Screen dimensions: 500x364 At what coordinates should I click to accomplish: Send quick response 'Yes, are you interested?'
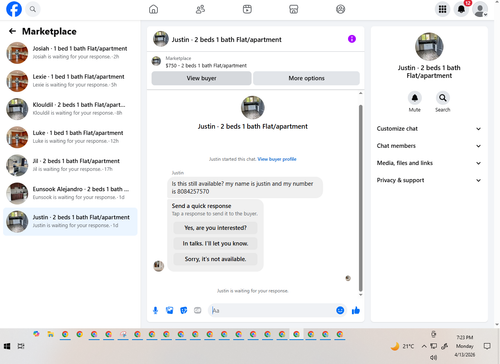click(215, 228)
